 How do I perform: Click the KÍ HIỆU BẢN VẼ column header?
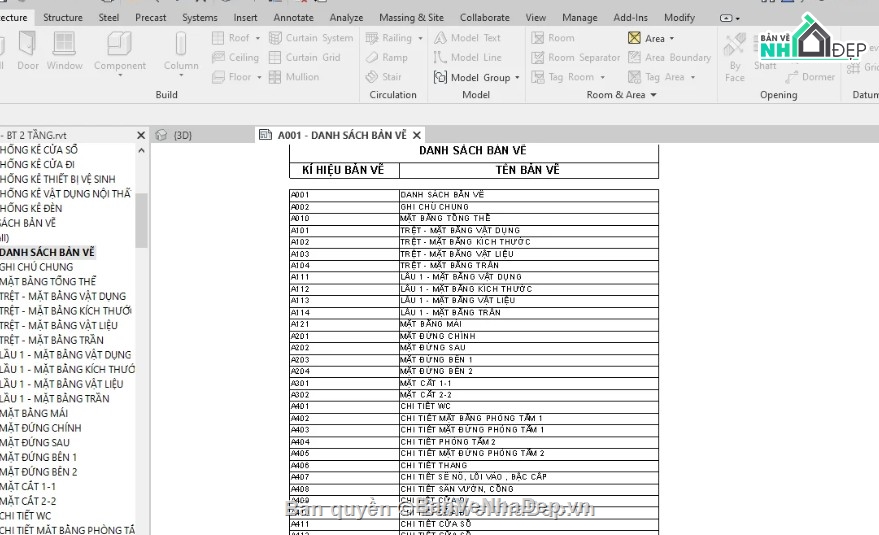344,170
